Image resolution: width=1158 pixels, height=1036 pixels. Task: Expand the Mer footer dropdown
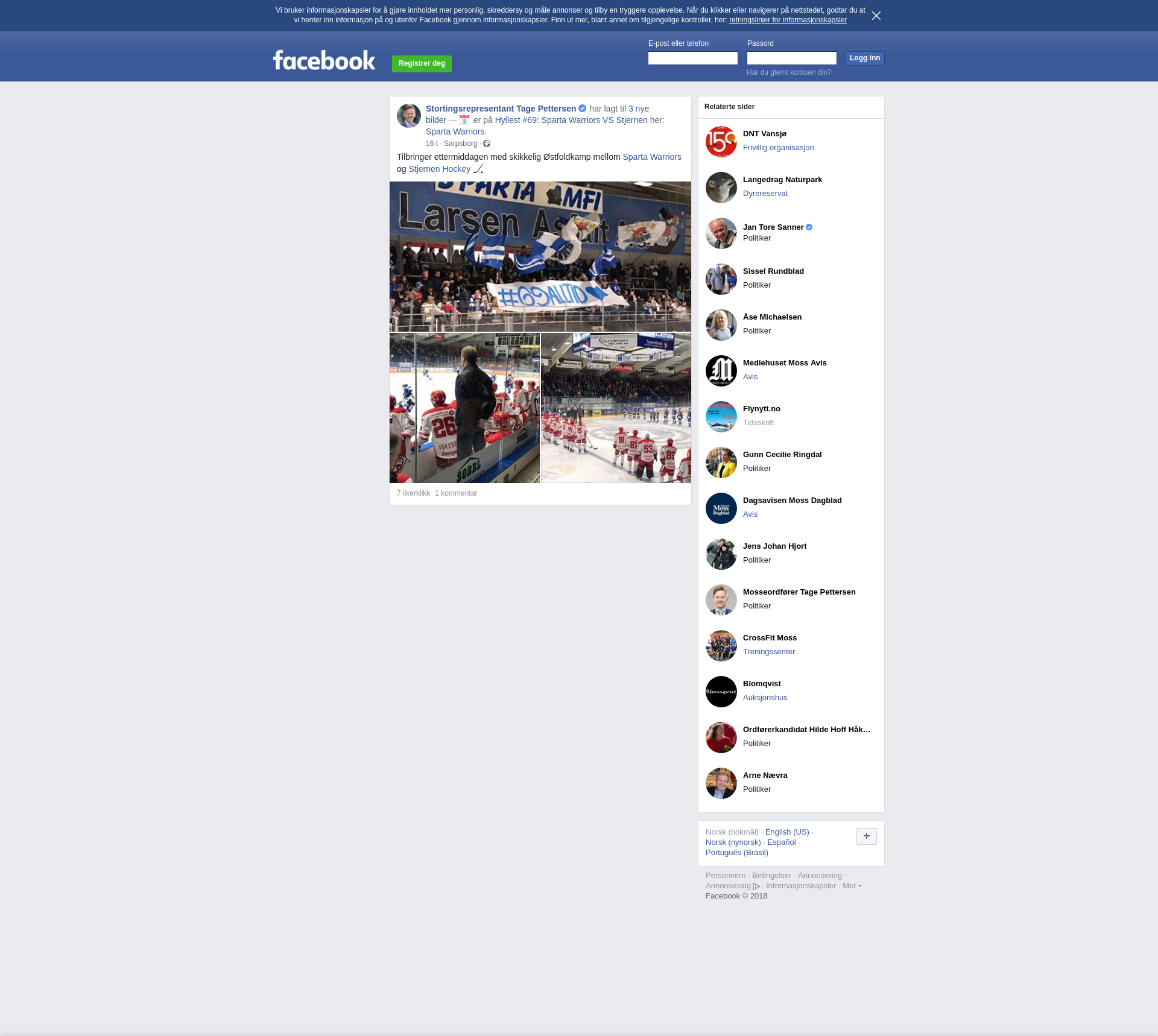[x=852, y=886]
